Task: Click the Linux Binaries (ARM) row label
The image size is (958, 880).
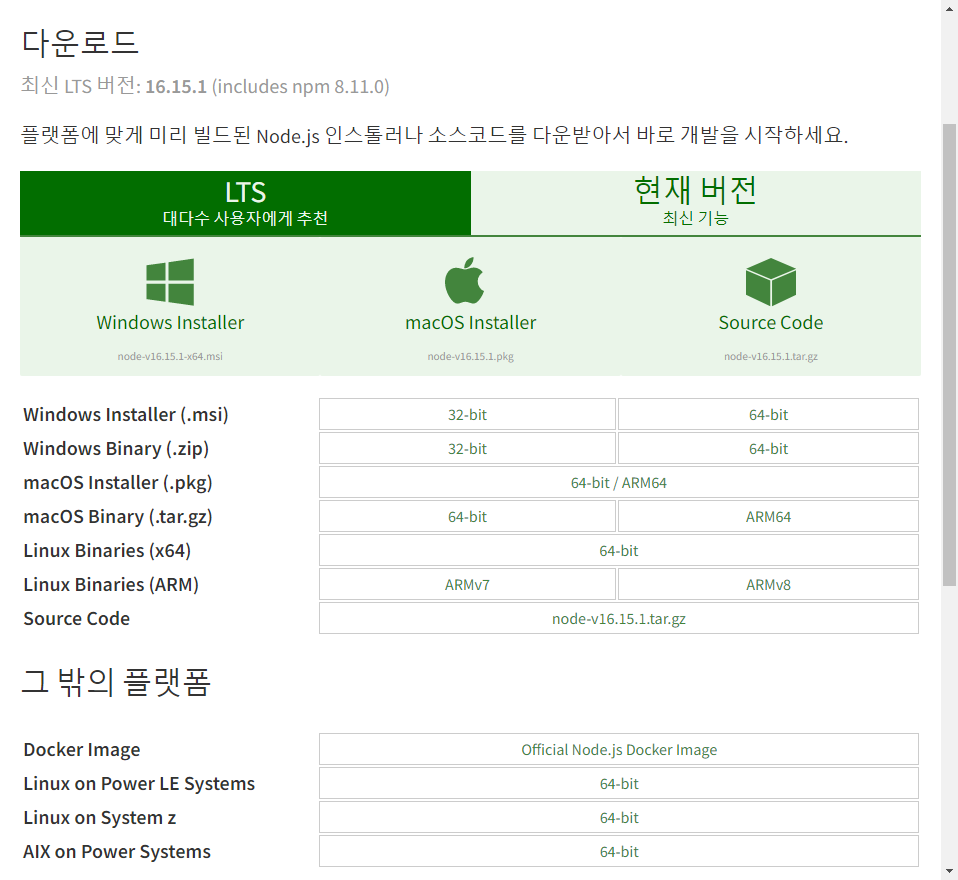Action: tap(111, 585)
